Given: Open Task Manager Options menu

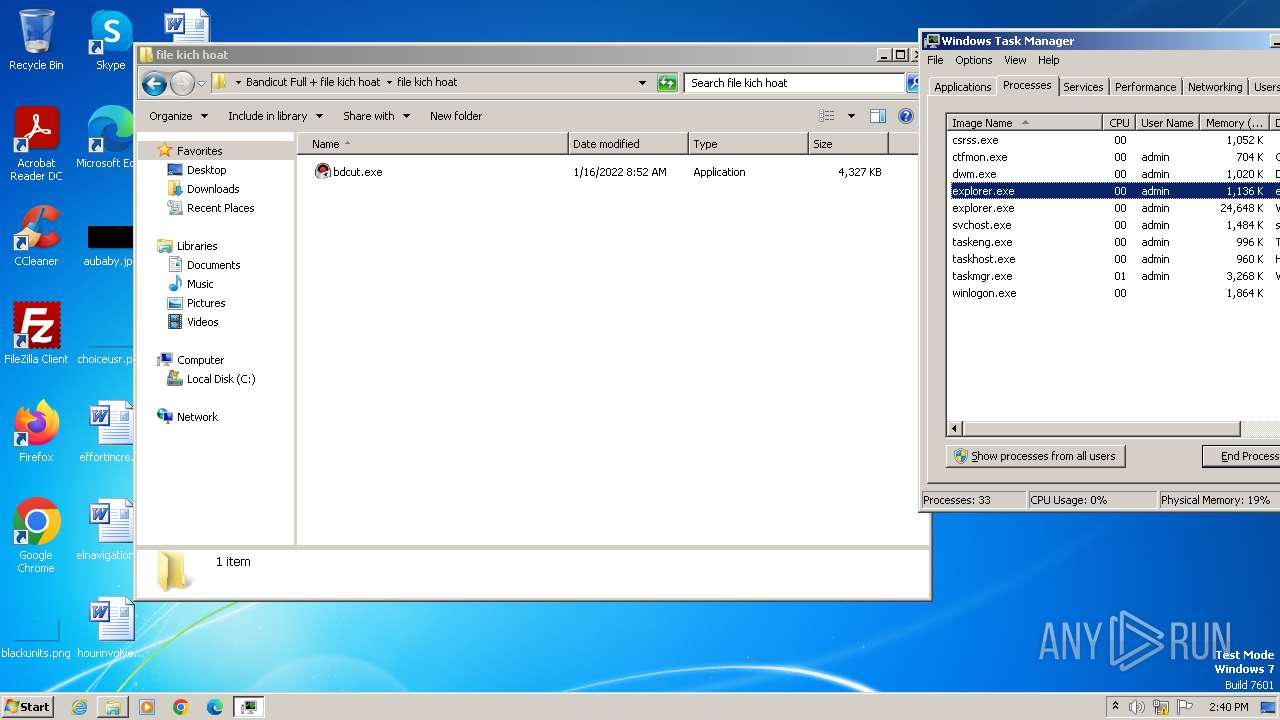Looking at the screenshot, I should pos(974,60).
